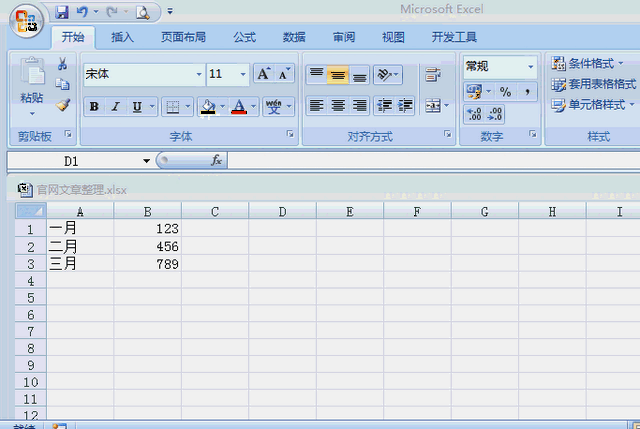
Task: Undo the last action
Action: pyautogui.click(x=82, y=12)
